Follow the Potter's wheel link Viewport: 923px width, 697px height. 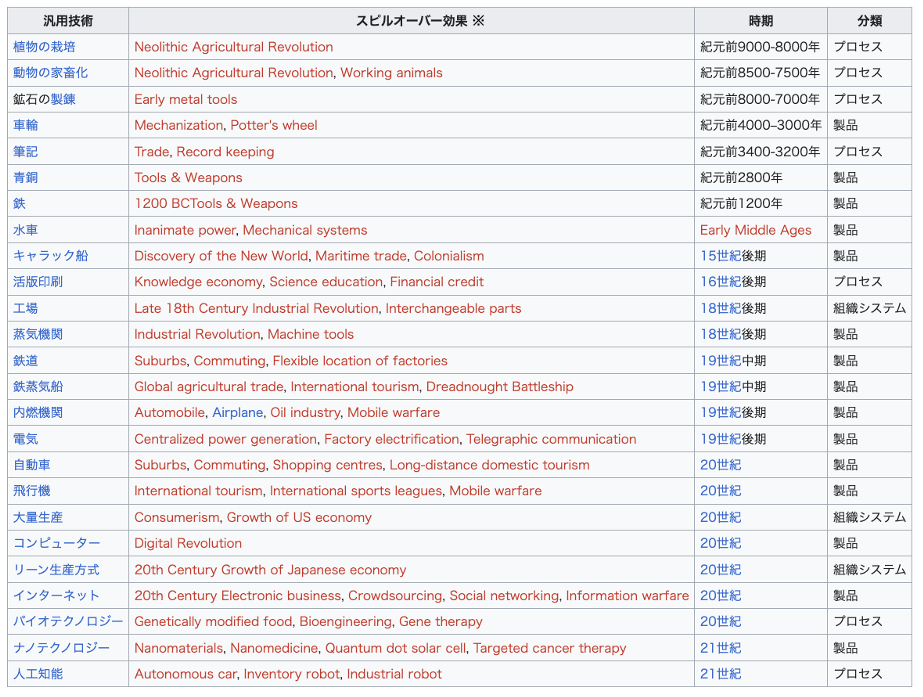click(x=273, y=125)
